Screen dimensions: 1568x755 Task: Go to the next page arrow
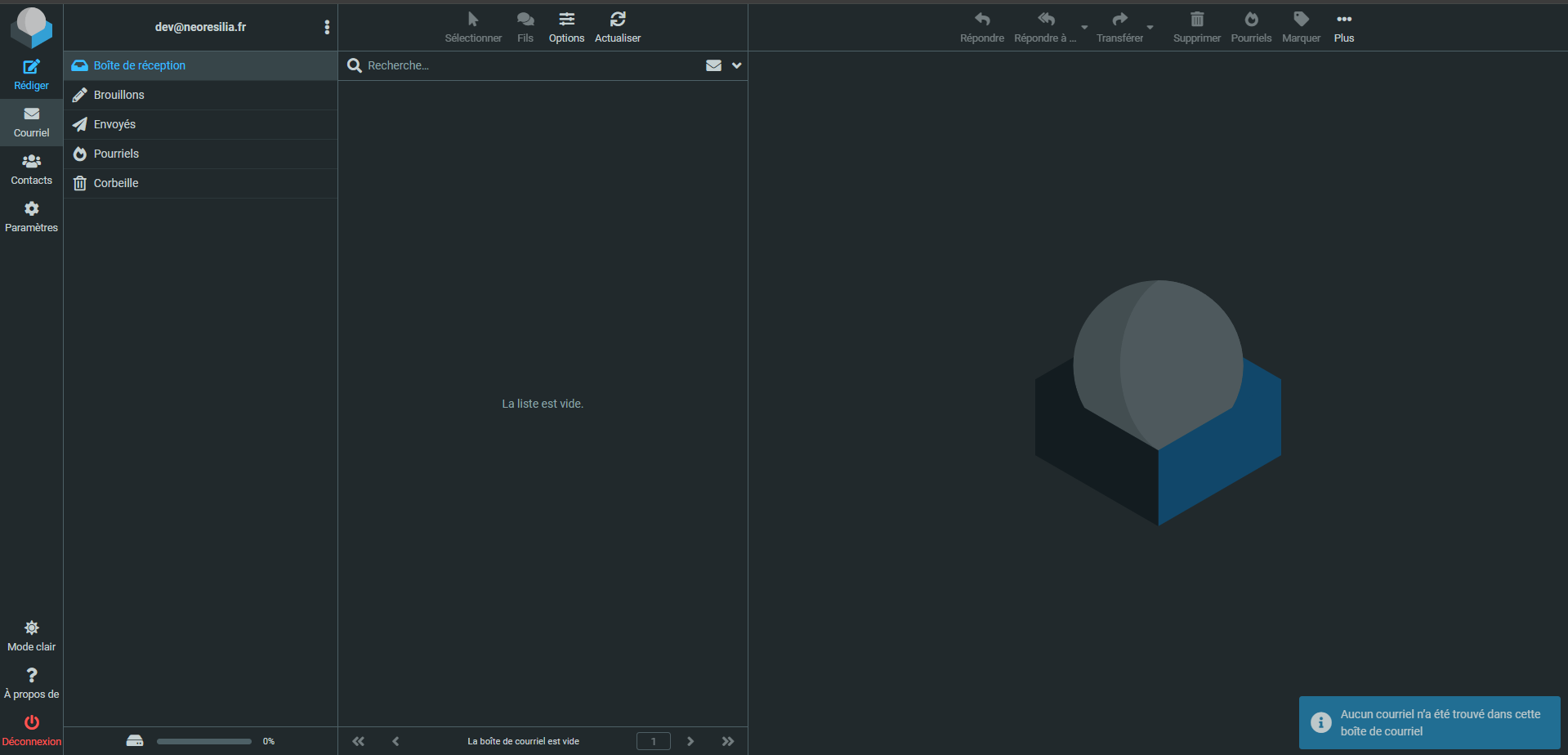(690, 741)
